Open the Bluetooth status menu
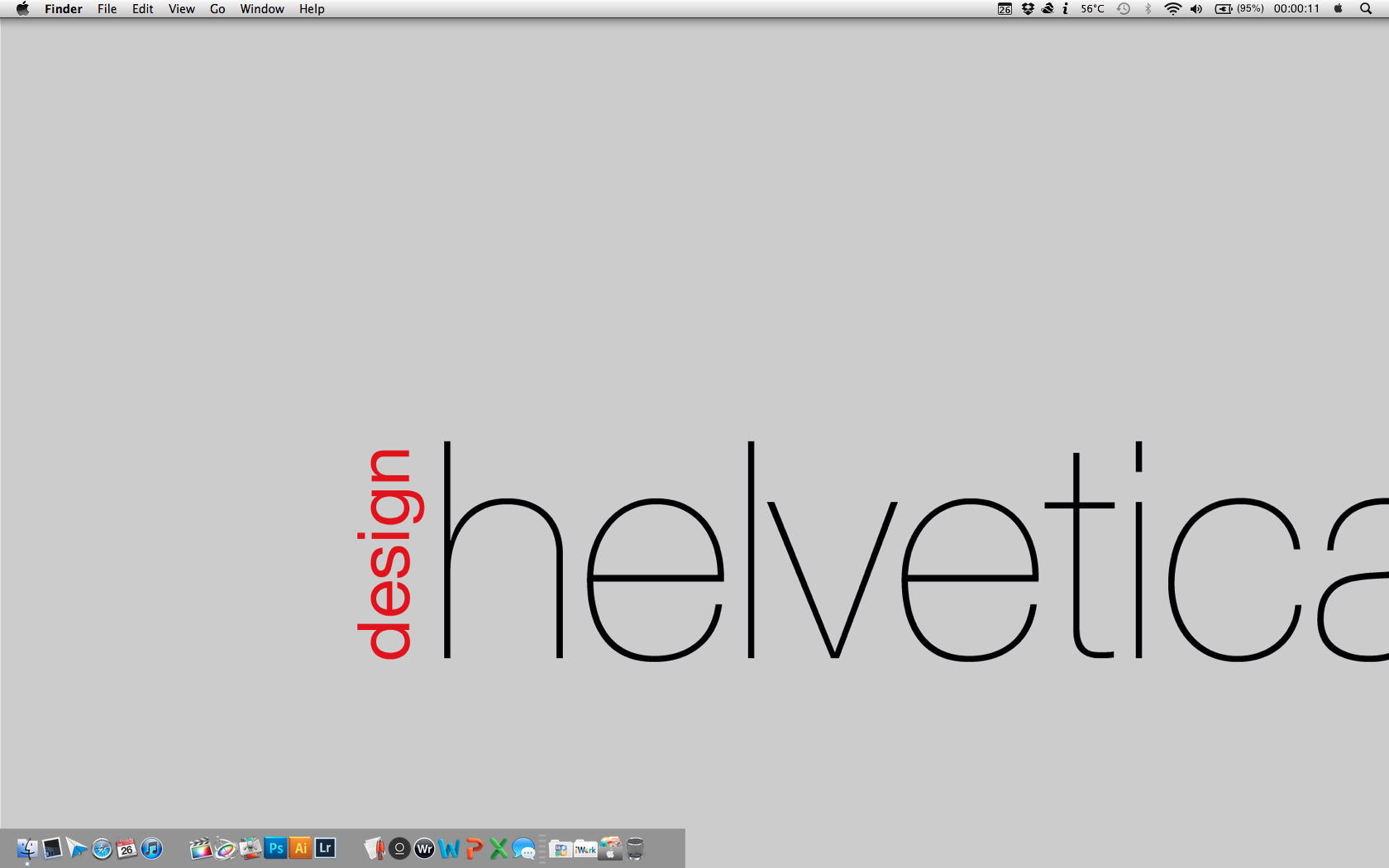 click(x=1148, y=9)
